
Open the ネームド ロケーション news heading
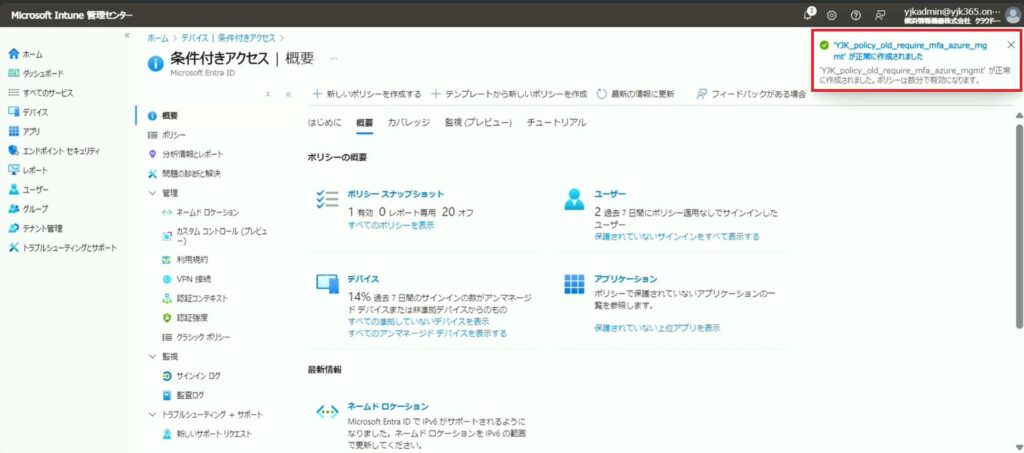(x=388, y=407)
